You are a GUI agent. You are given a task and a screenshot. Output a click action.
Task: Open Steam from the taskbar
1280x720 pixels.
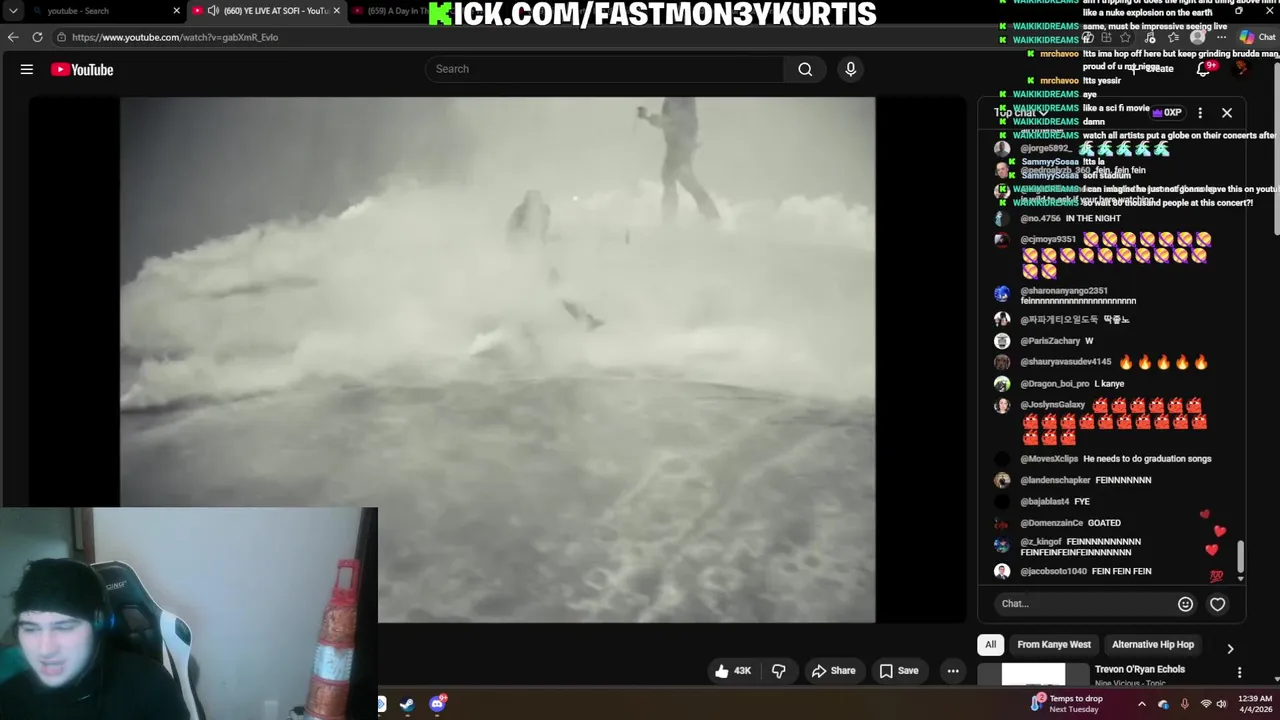coord(407,705)
